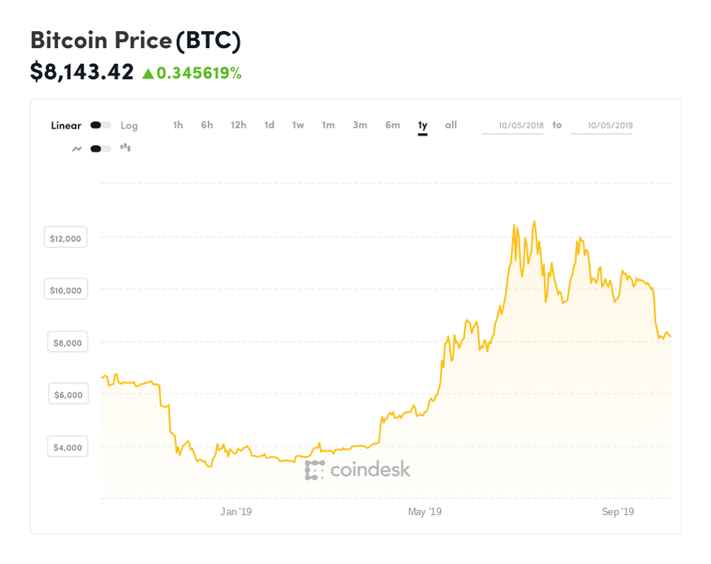Click the candlestick chart icon
Screen dimensions: 711x564
click(x=125, y=148)
